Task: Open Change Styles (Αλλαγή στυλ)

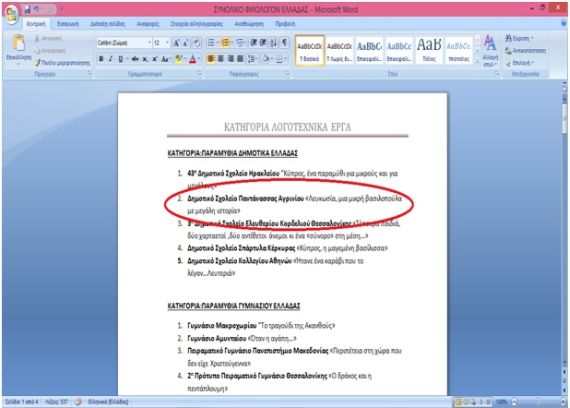Action: pyautogui.click(x=490, y=51)
